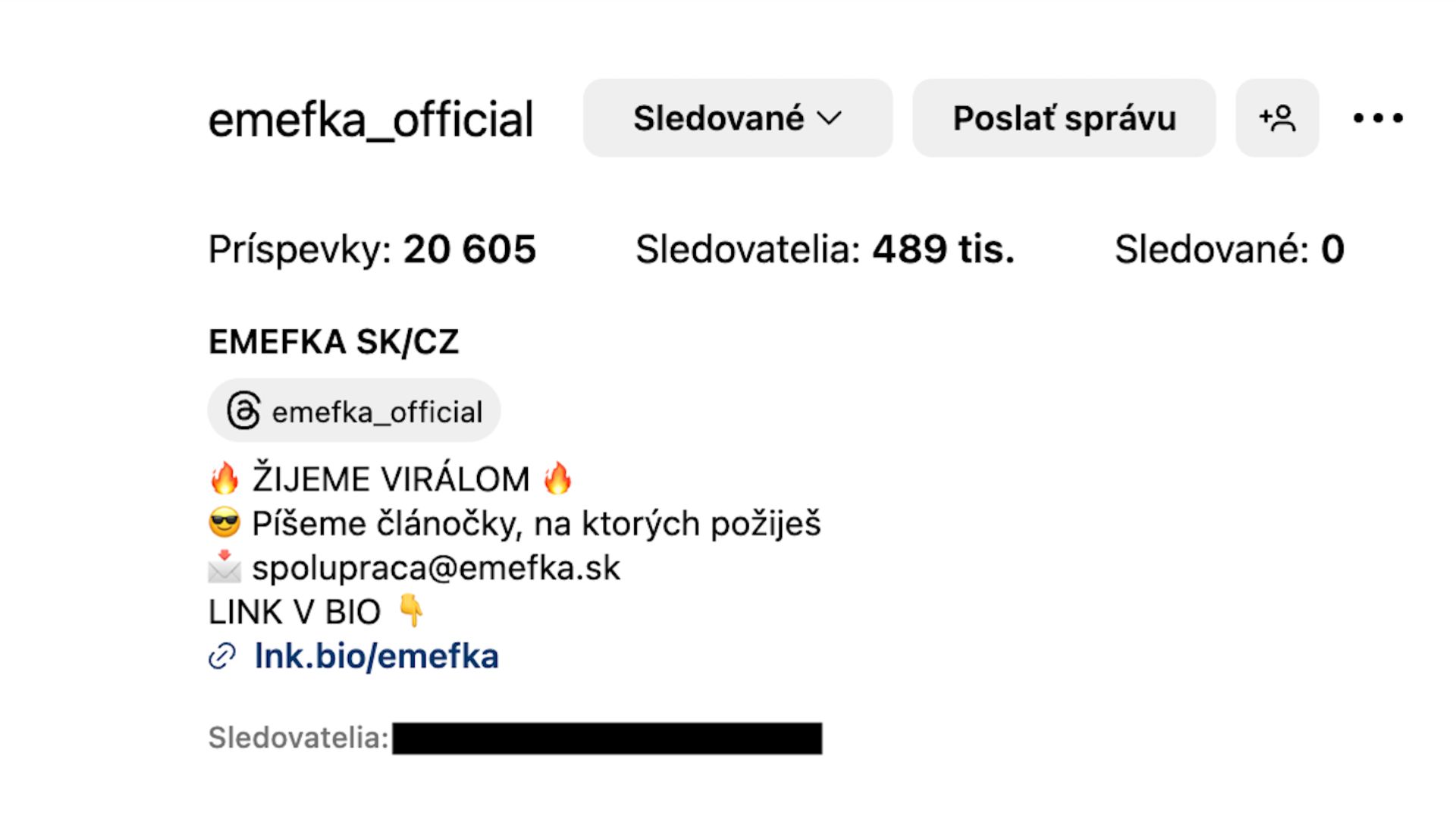Click the chain link icon beside lnk.bio

tap(222, 657)
